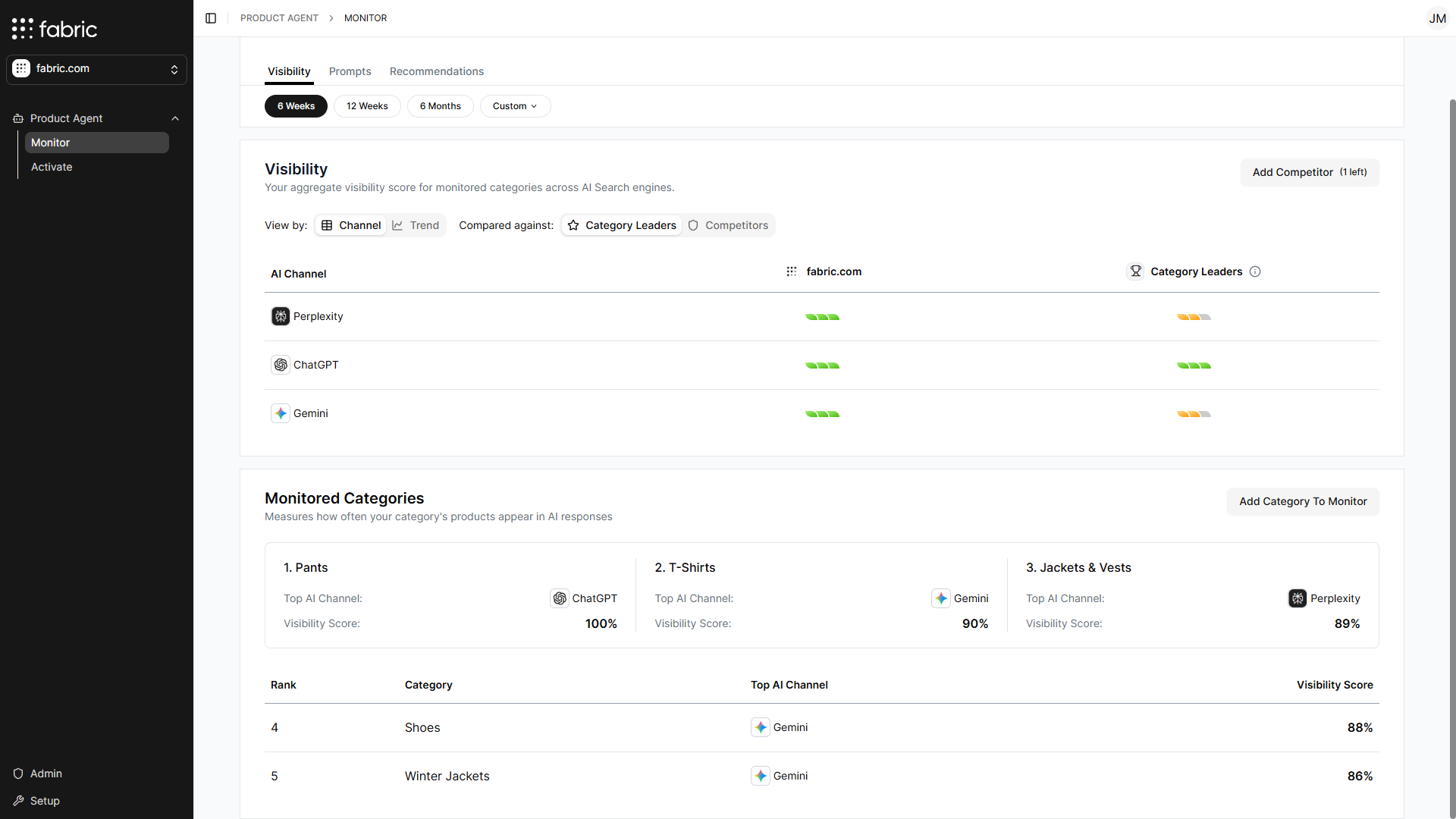
Task: Switch View by to Trend
Action: [x=416, y=225]
